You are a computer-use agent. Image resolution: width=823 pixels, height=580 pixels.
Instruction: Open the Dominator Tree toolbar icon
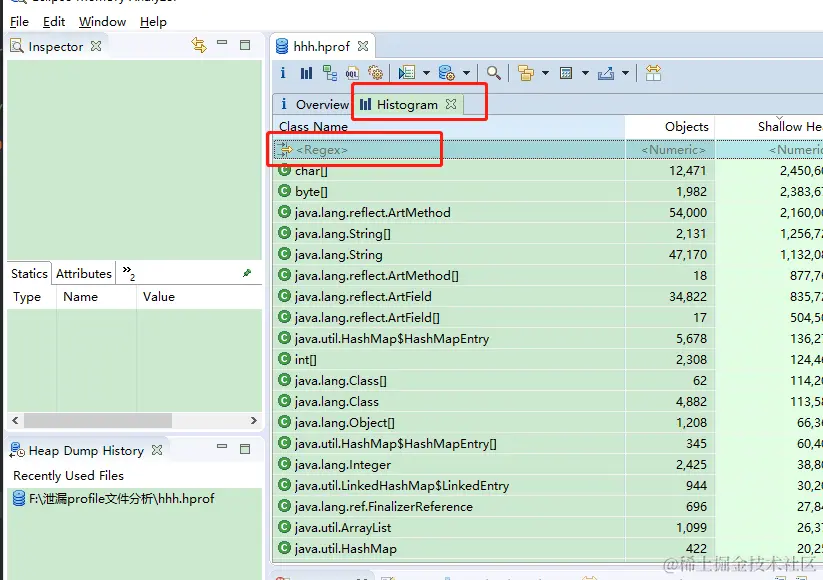[x=330, y=73]
